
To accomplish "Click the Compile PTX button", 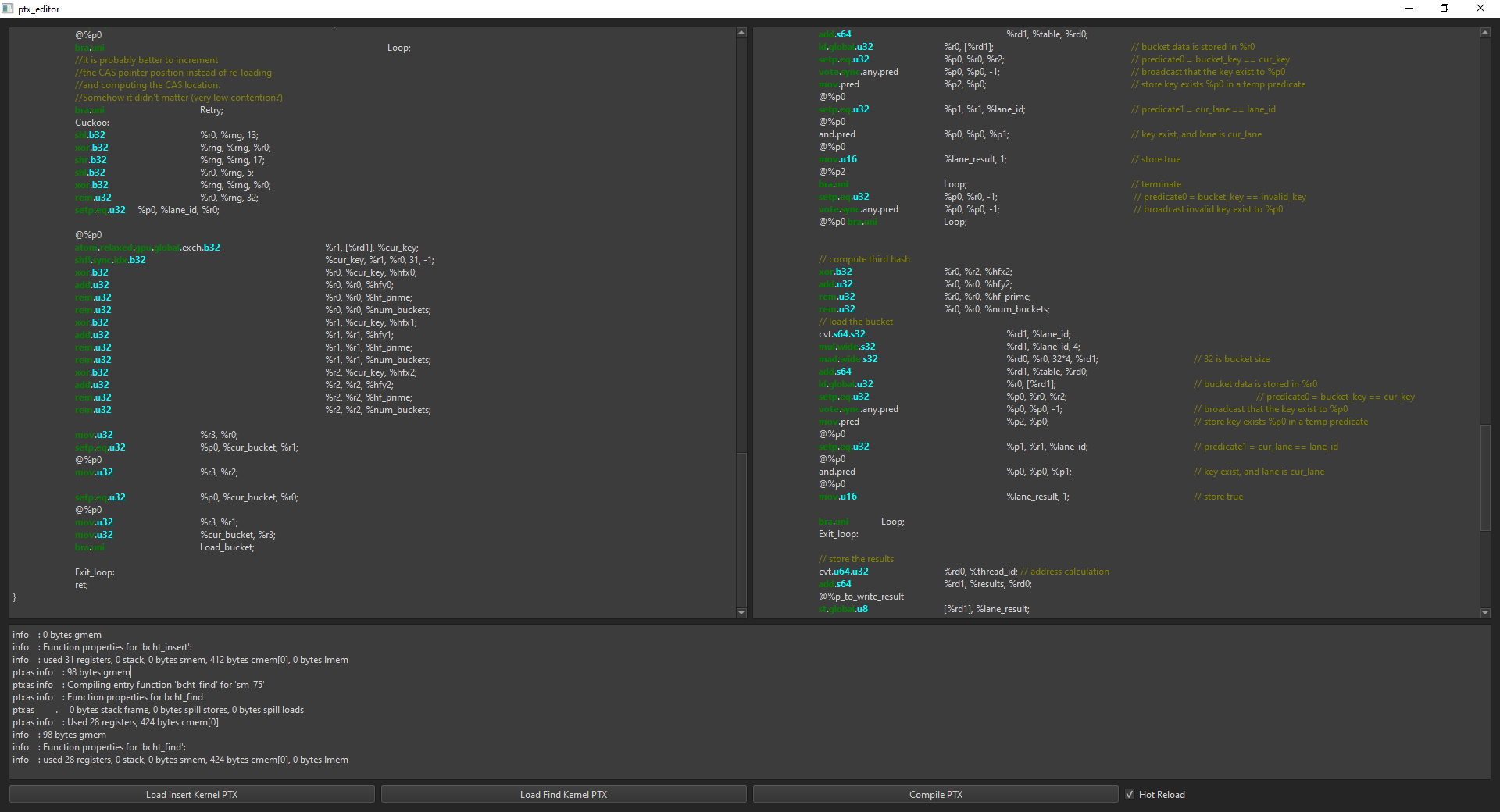I will tap(935, 795).
